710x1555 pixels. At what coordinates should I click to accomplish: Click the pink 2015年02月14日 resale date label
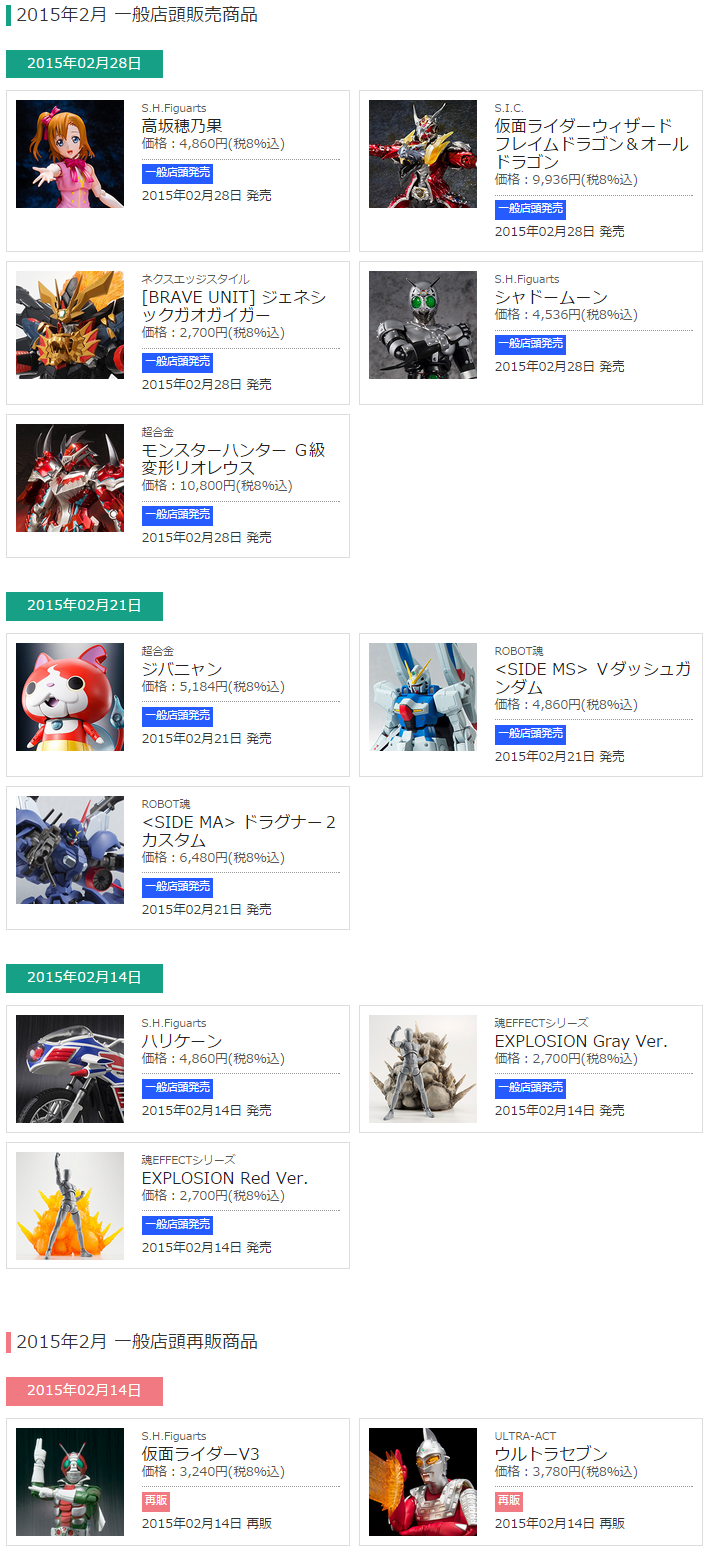point(84,1391)
